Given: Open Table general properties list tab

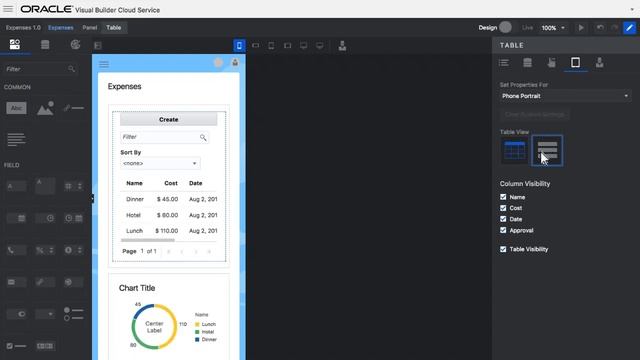Looking at the screenshot, I should point(504,62).
